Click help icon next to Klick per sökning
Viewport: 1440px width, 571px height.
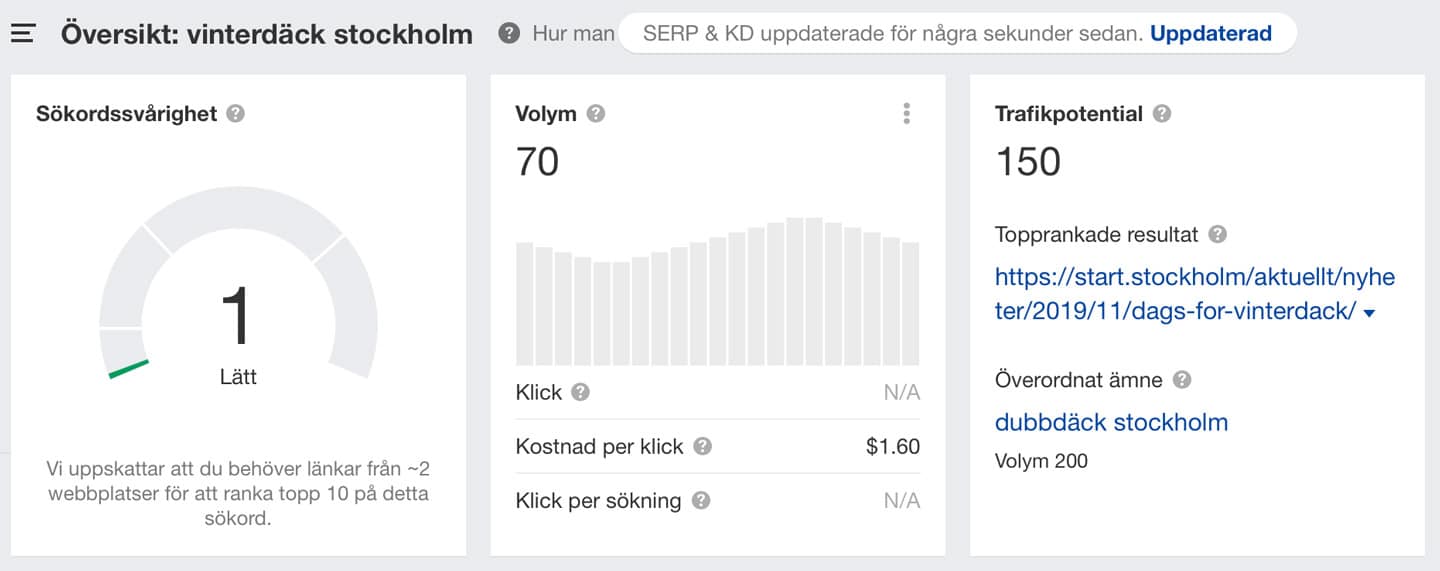pyautogui.click(x=701, y=501)
